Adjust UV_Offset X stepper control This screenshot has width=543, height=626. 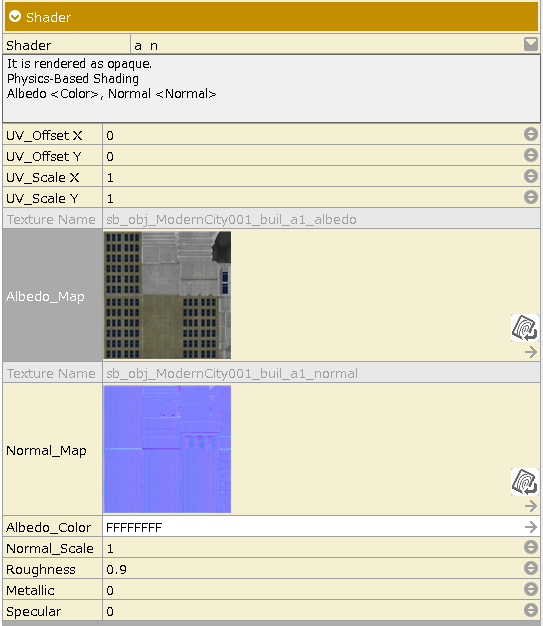click(531, 134)
